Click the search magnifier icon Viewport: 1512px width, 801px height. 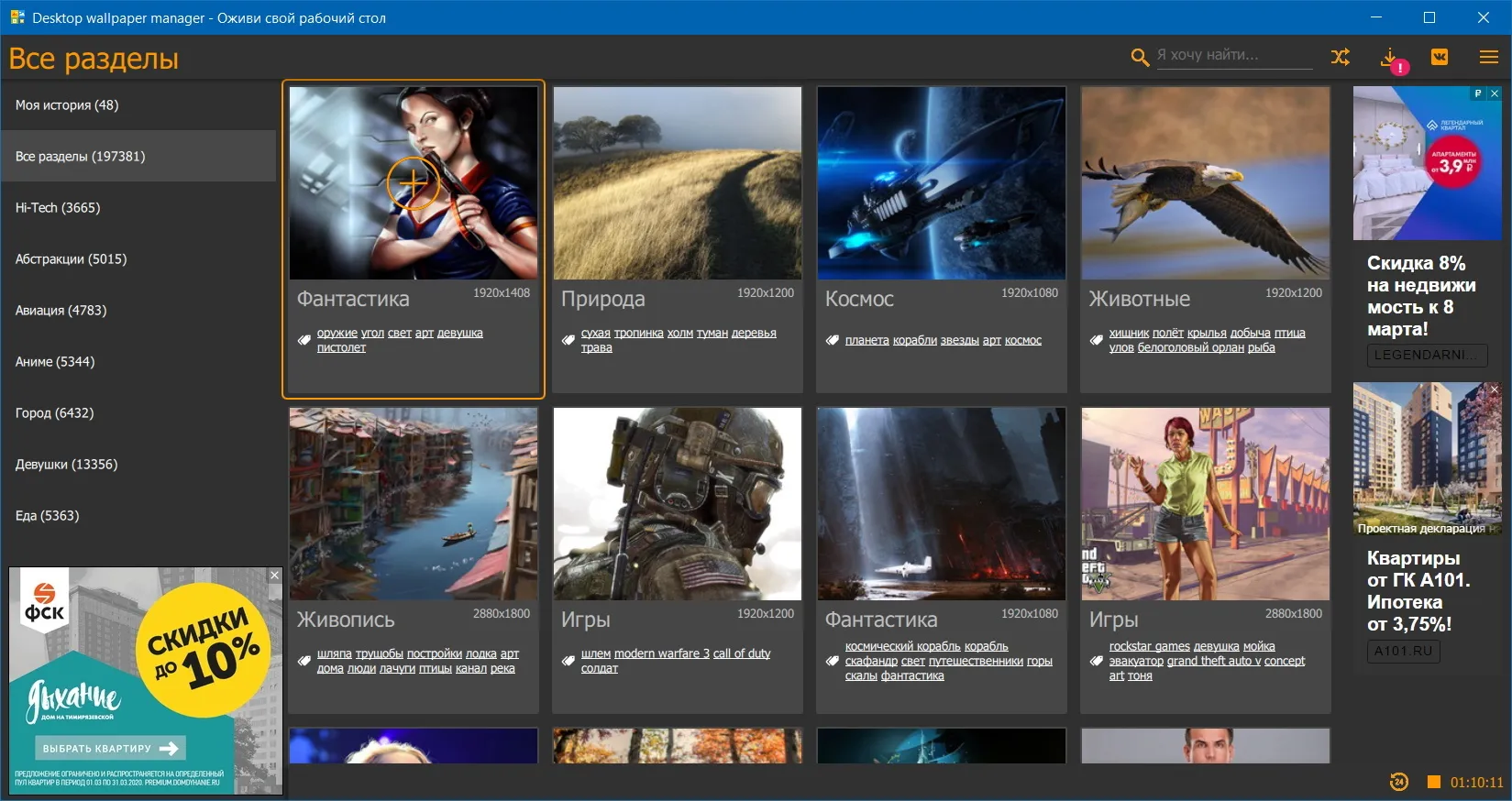click(x=1140, y=57)
